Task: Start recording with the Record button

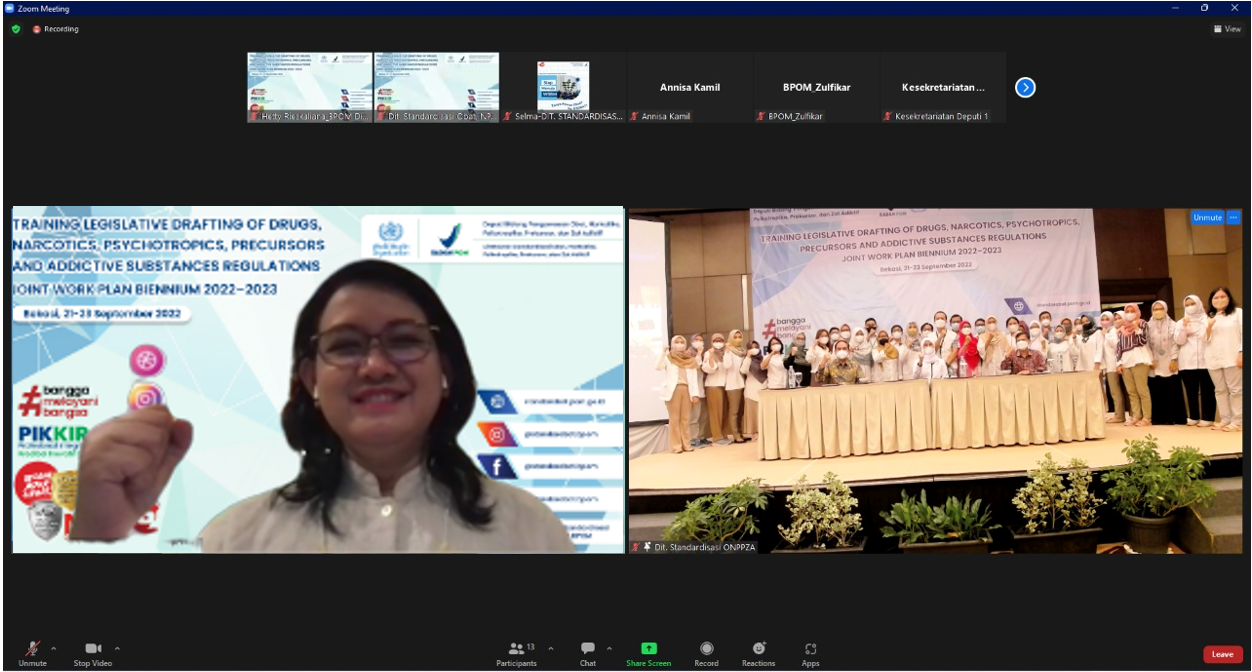Action: [706, 650]
